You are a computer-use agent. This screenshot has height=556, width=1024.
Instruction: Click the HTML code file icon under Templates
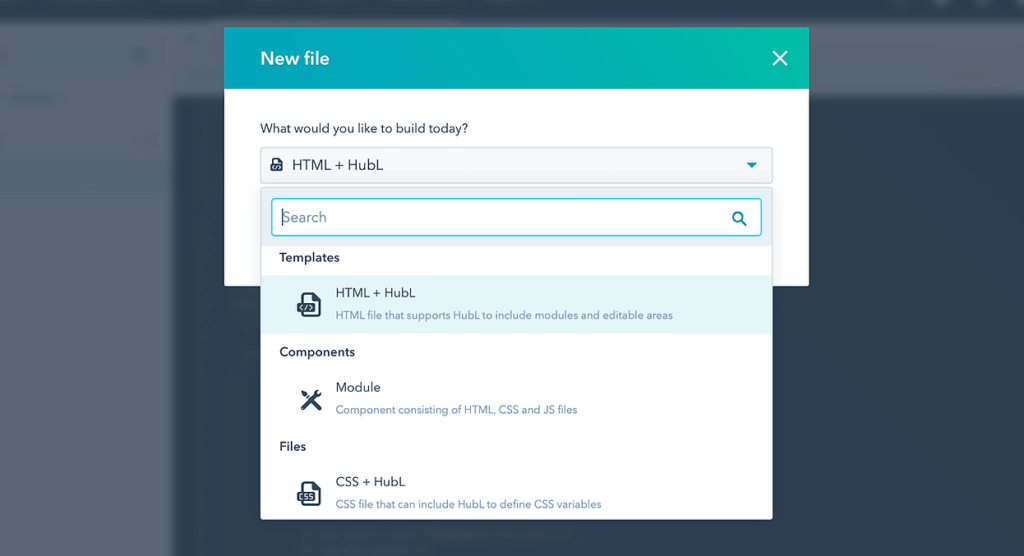[x=309, y=304]
